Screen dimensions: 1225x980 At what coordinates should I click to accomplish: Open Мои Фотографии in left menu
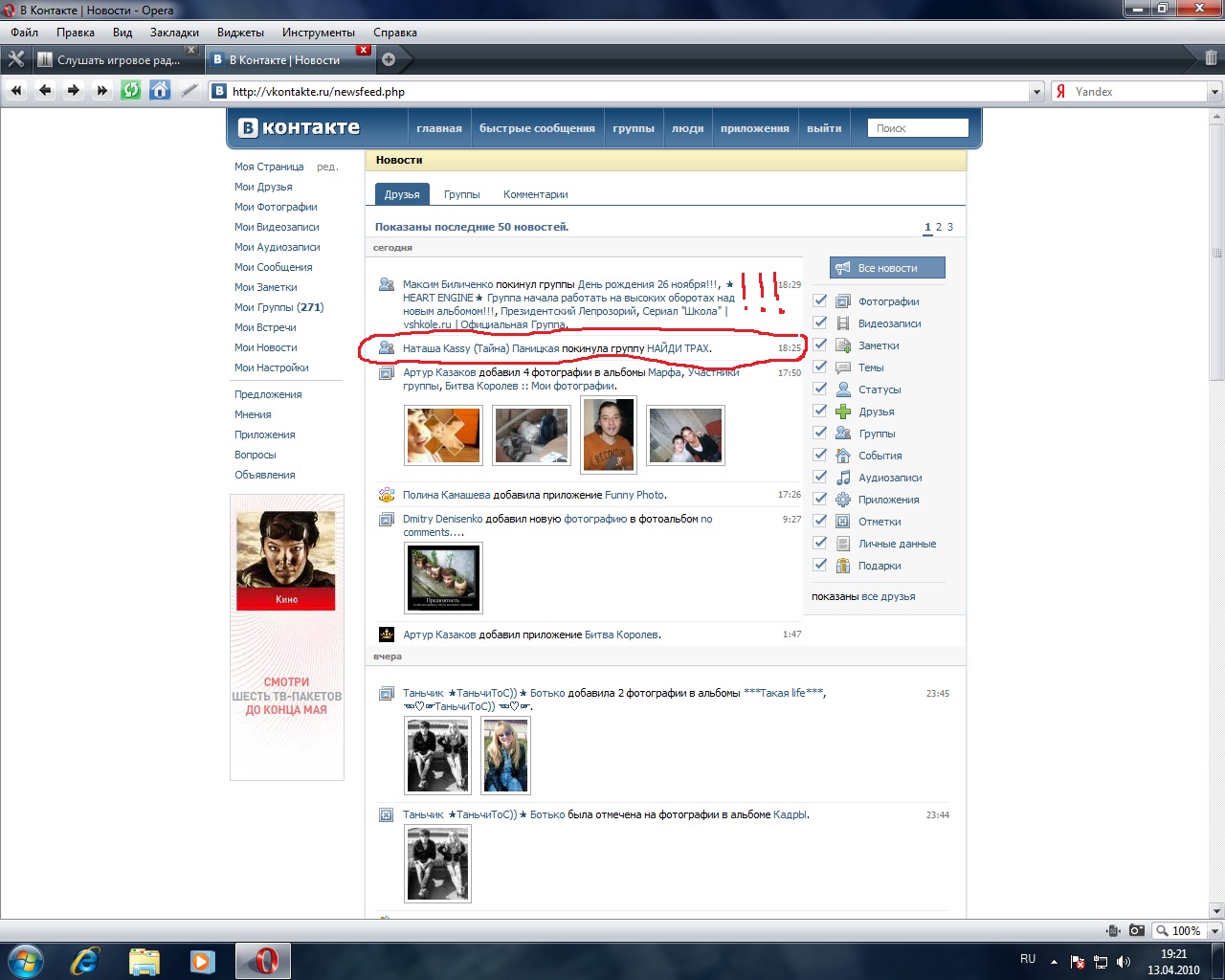(x=276, y=207)
